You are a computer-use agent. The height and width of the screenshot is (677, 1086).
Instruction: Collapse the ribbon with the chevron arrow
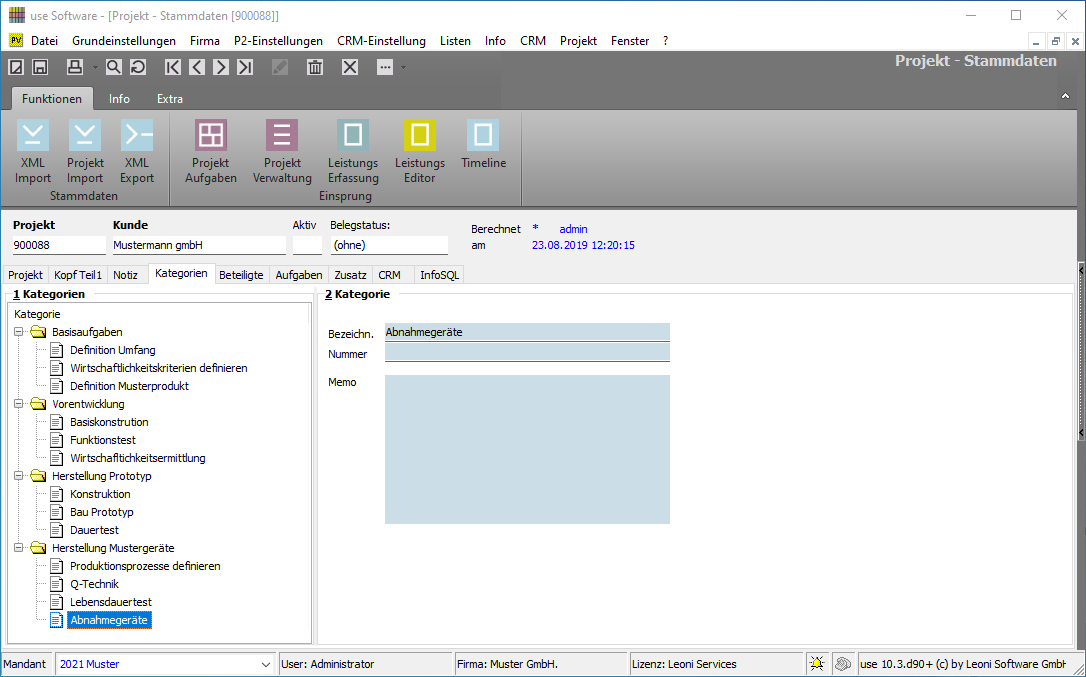(x=1065, y=96)
